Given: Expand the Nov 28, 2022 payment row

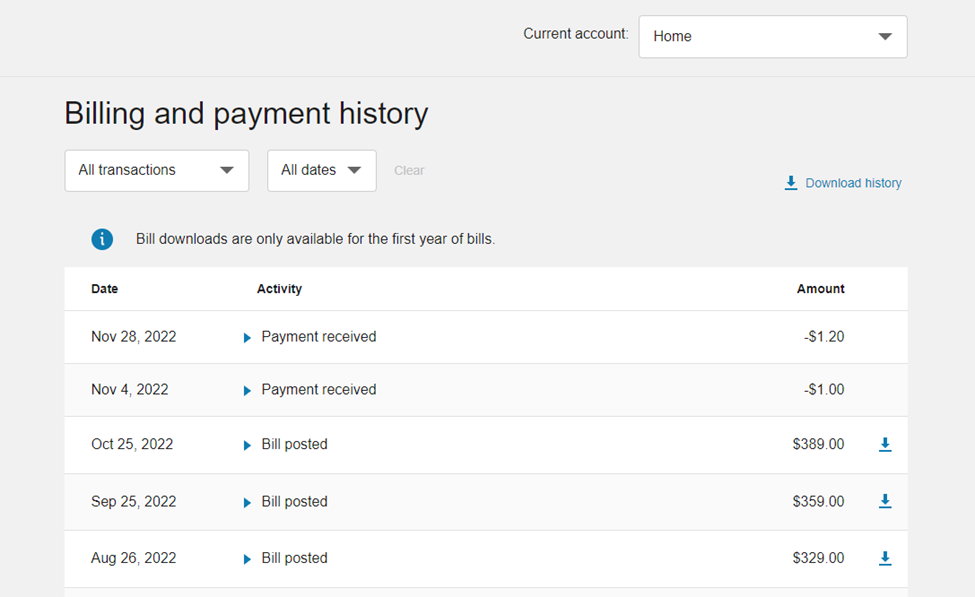Looking at the screenshot, I should pos(247,338).
